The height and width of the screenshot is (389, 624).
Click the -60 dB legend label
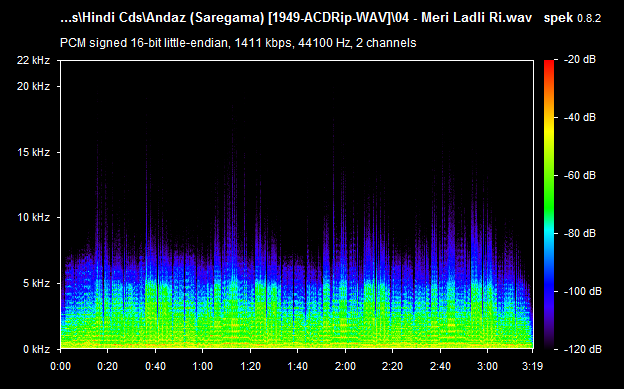click(580, 175)
